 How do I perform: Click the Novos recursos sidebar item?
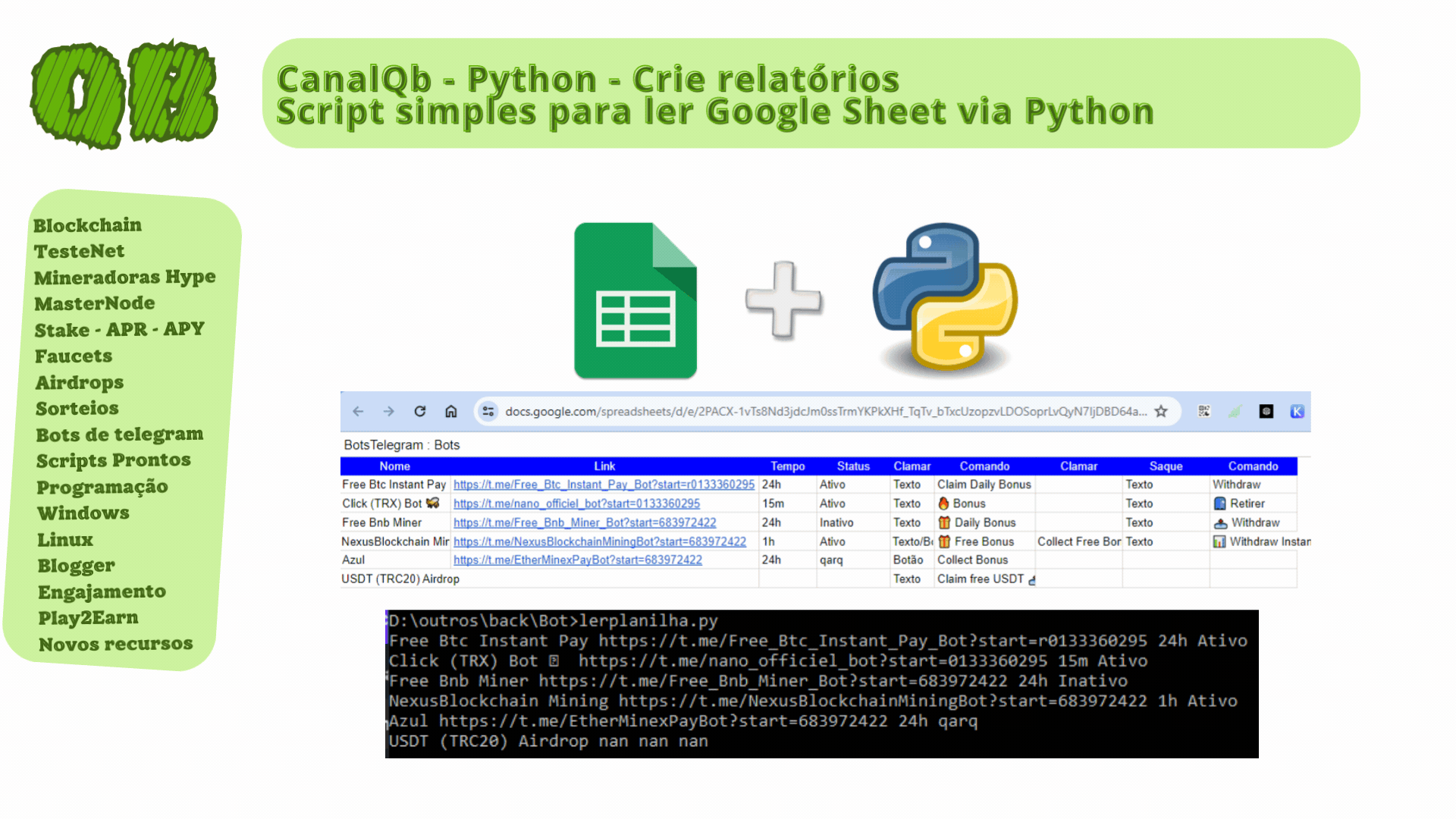coord(116,644)
